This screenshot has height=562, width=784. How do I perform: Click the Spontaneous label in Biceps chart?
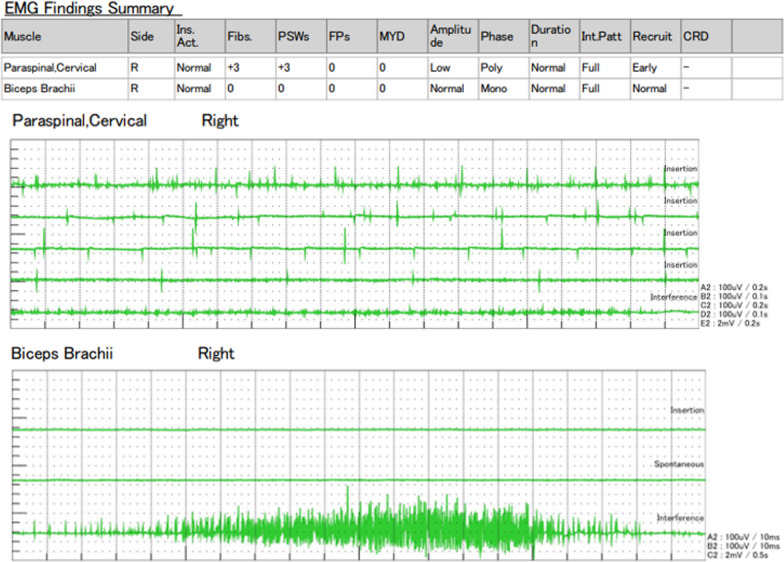pyautogui.click(x=679, y=464)
